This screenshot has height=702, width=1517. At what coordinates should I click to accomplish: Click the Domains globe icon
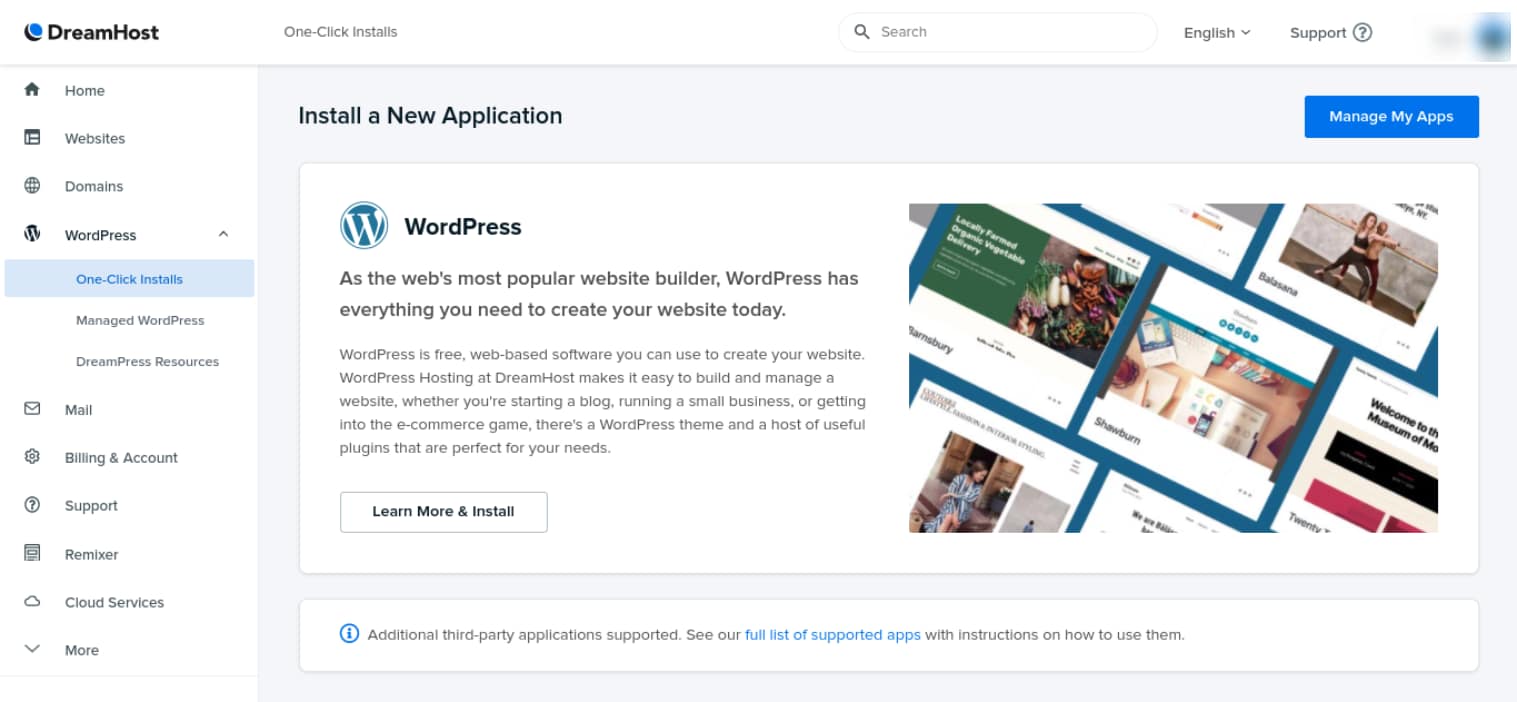pos(31,186)
